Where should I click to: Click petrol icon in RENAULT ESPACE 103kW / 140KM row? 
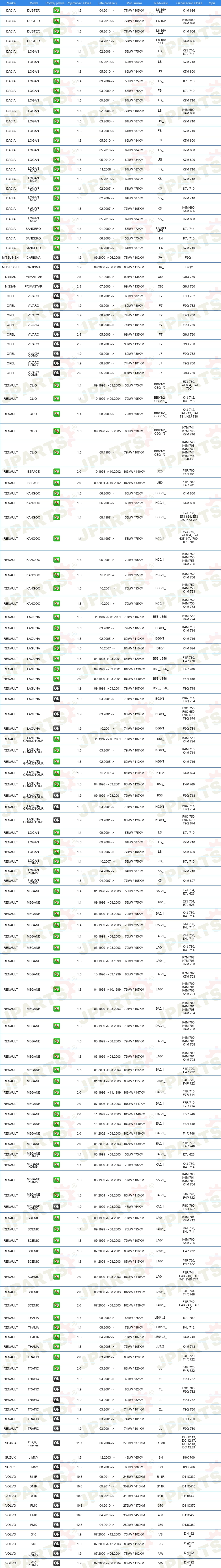(x=57, y=472)
